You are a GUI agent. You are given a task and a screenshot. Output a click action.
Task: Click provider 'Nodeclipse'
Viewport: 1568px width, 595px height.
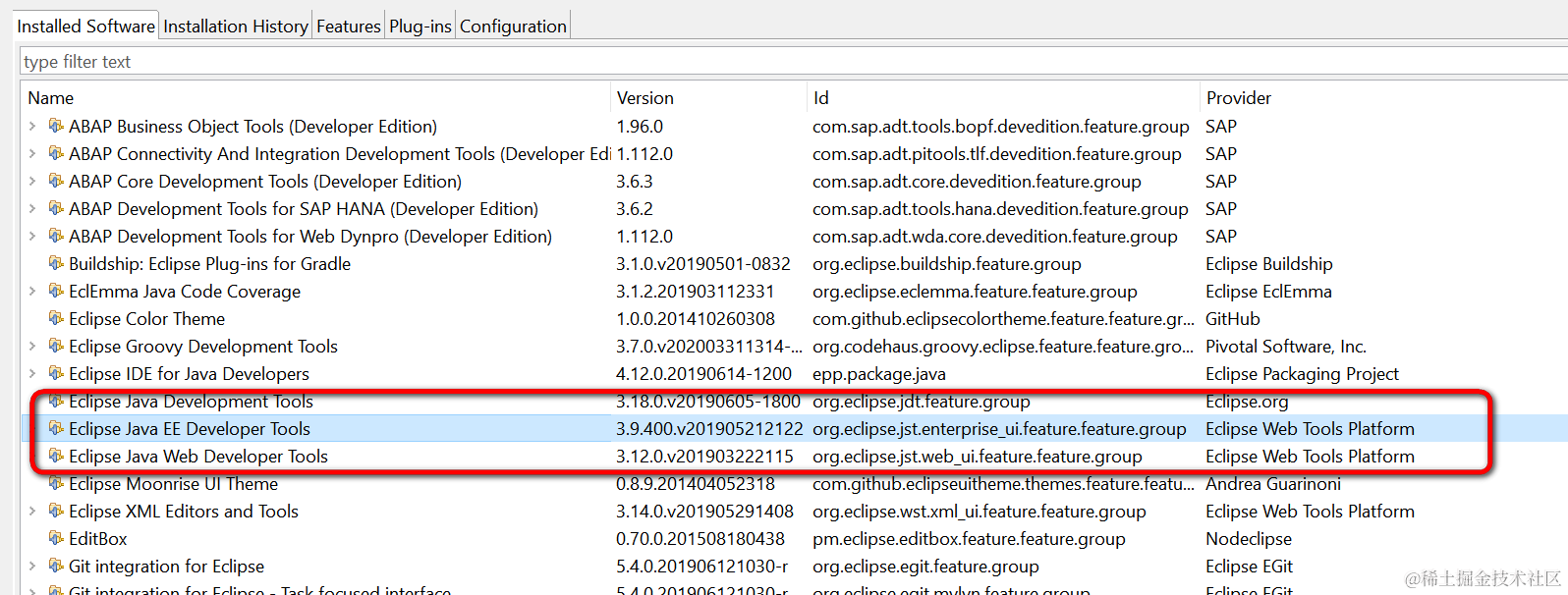[1249, 539]
